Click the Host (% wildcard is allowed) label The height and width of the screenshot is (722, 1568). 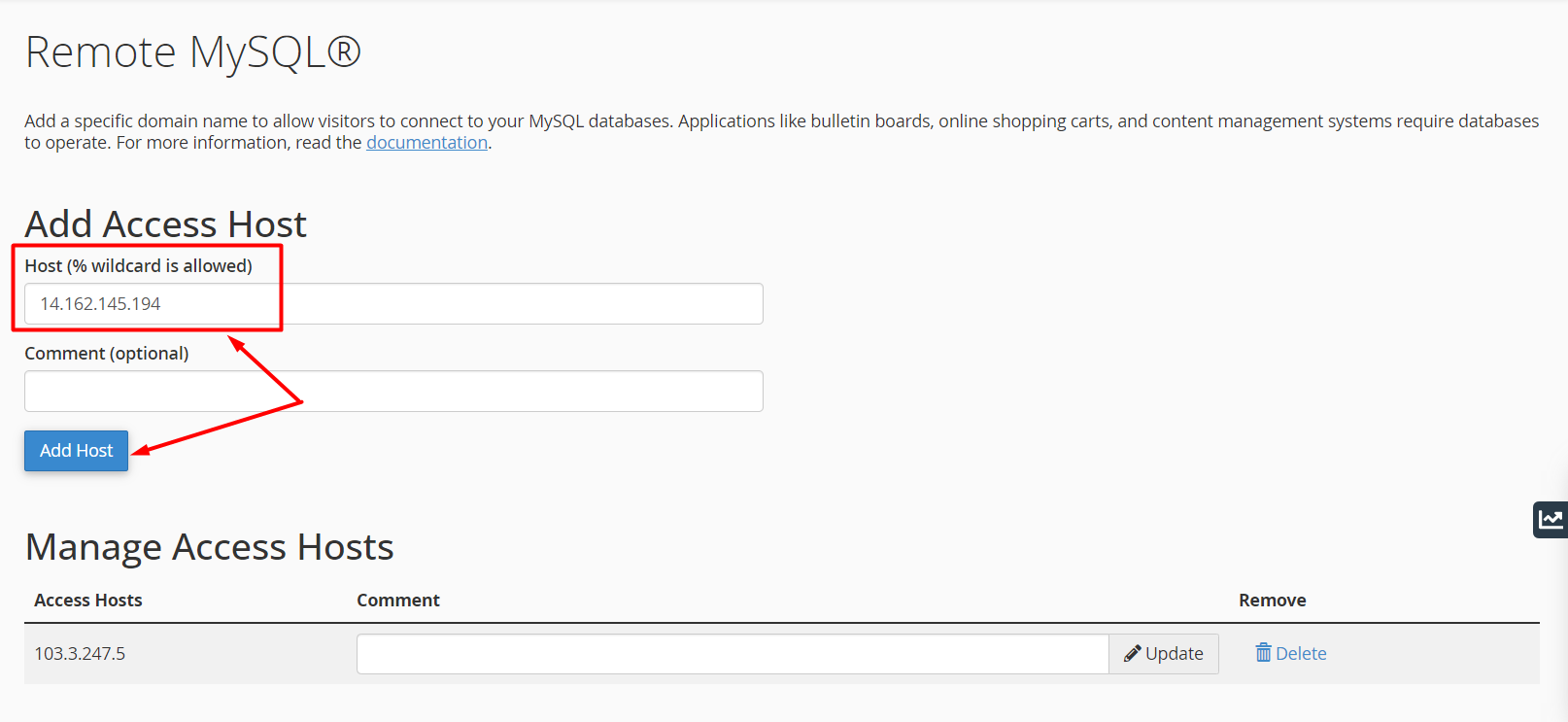tap(138, 266)
